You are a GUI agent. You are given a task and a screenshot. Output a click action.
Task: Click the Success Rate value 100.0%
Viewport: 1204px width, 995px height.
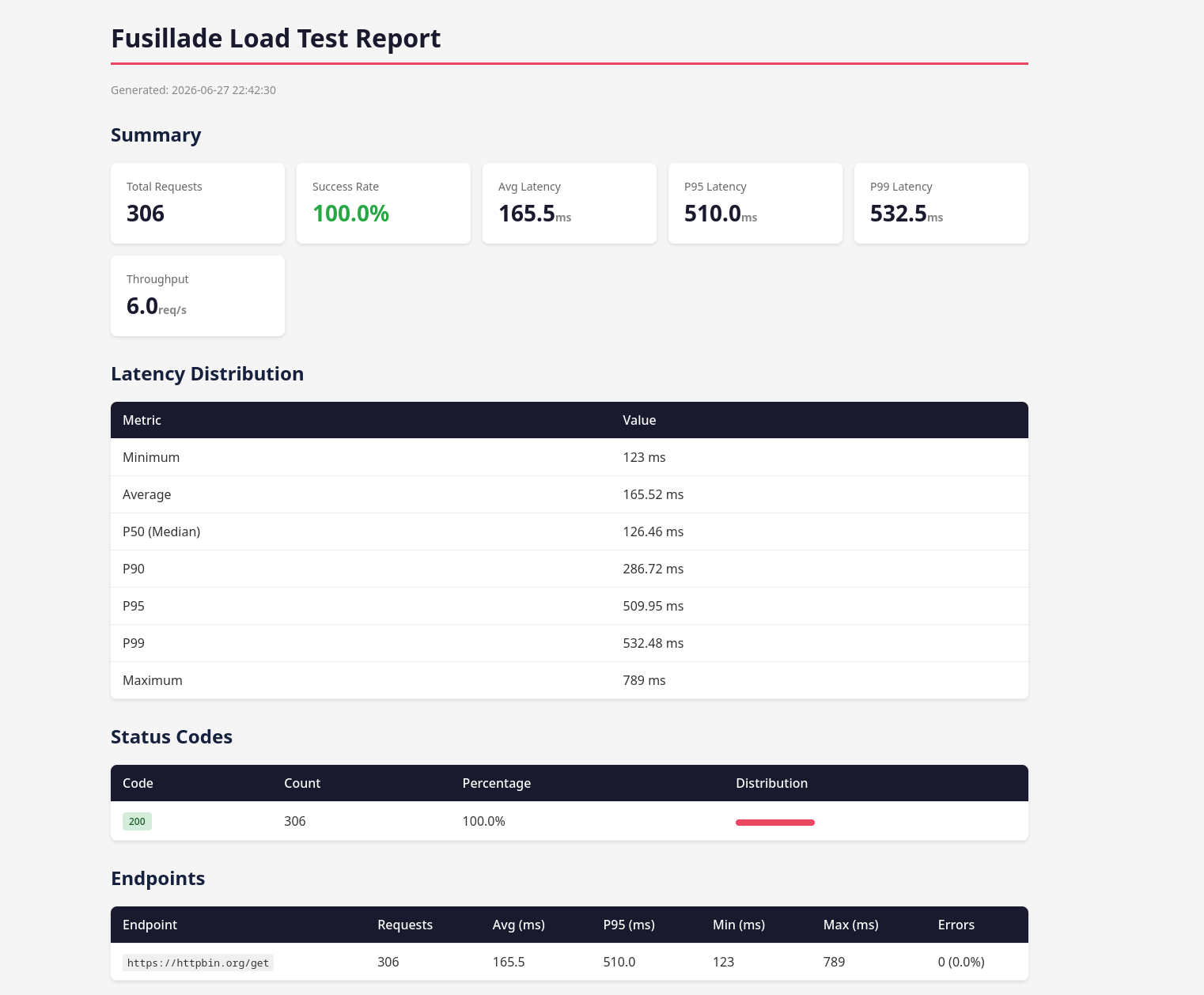point(350,214)
